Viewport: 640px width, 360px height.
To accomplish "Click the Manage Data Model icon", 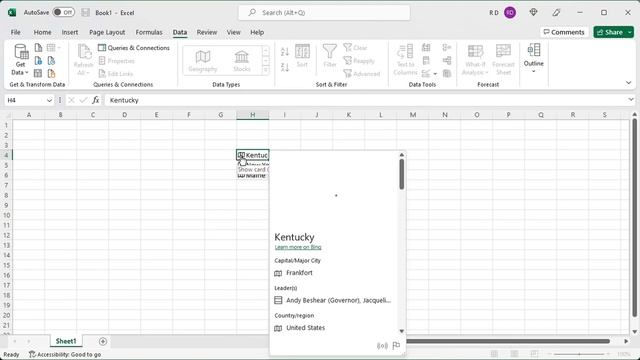I will 447,73.
